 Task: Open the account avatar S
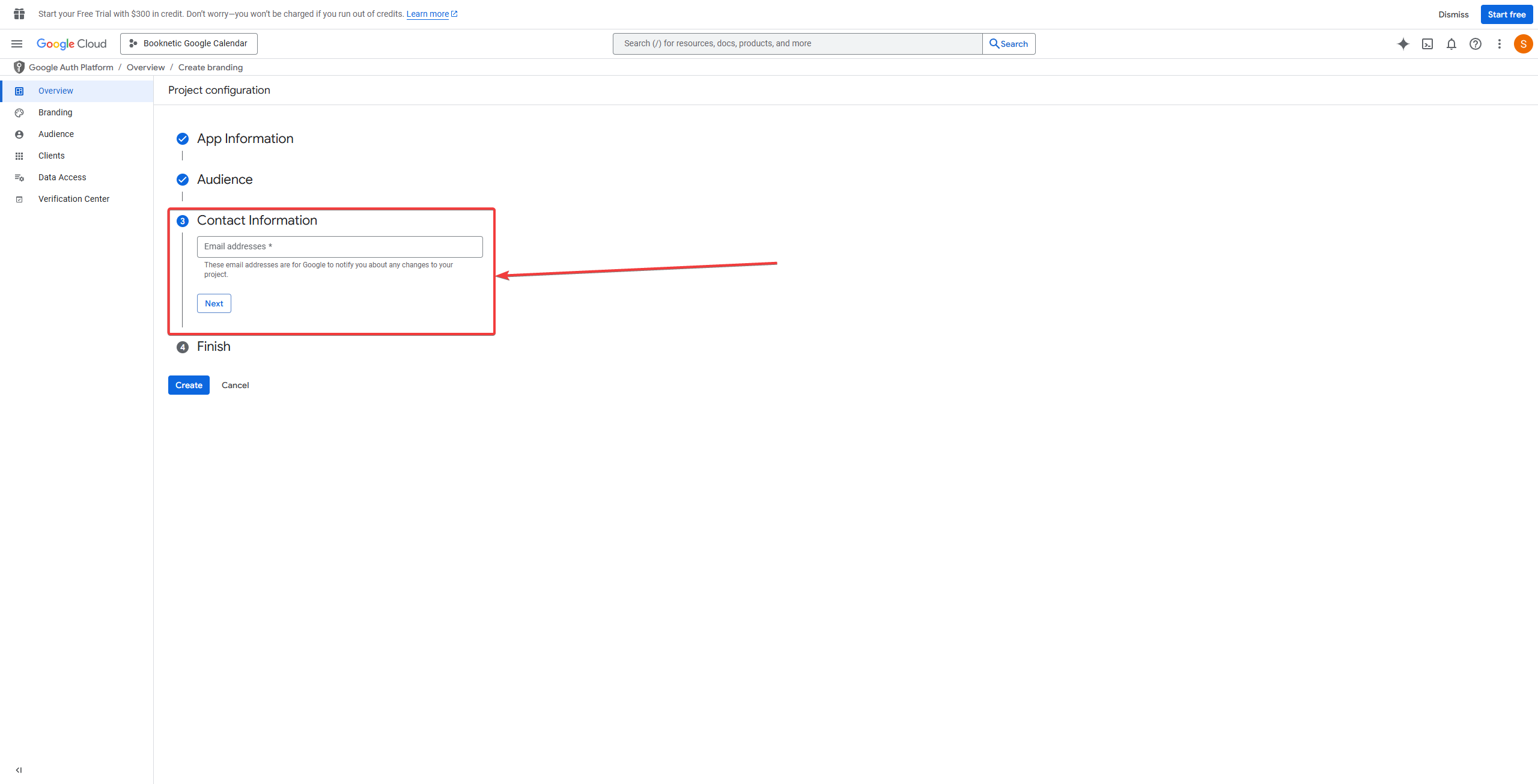tap(1523, 44)
